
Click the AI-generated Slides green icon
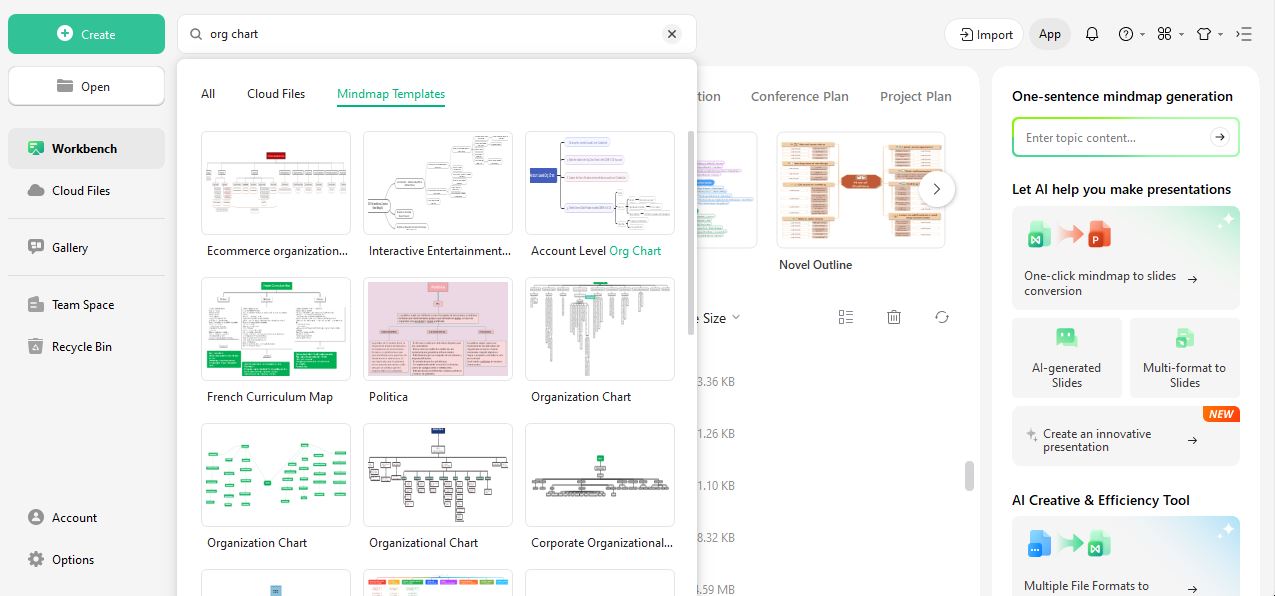click(x=1067, y=338)
